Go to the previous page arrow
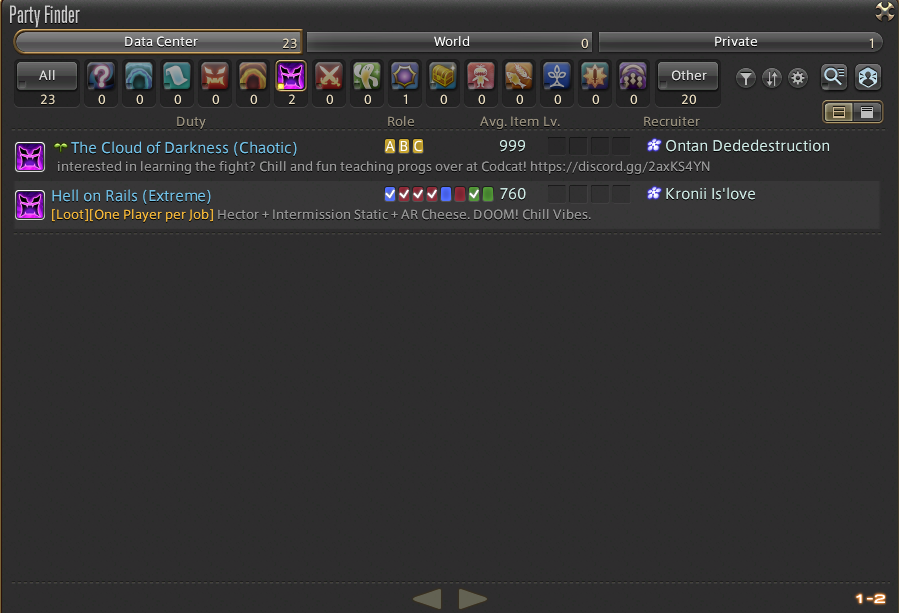The width and height of the screenshot is (899, 613). [x=427, y=599]
